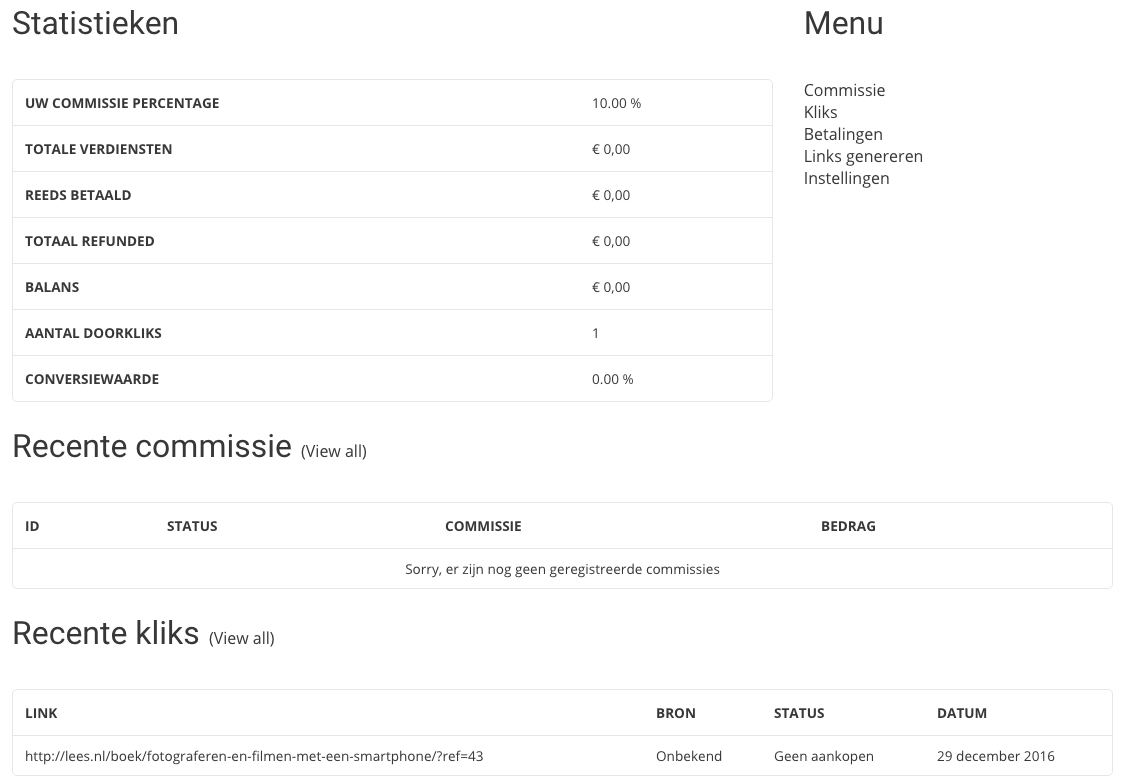This screenshot has width=1125, height=784.
Task: Click the COMMISSIE column header
Action: (x=483, y=526)
